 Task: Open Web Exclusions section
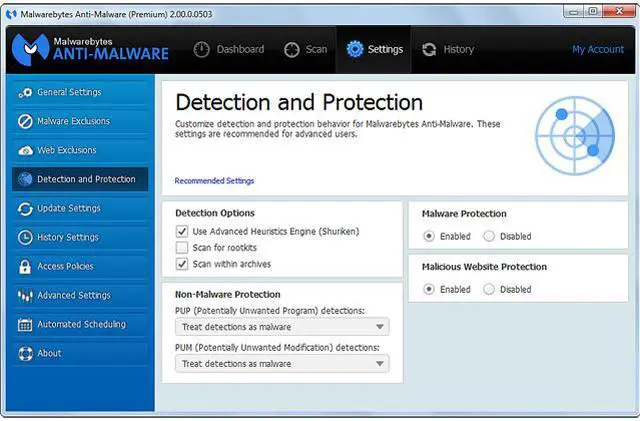pyautogui.click(x=80, y=150)
